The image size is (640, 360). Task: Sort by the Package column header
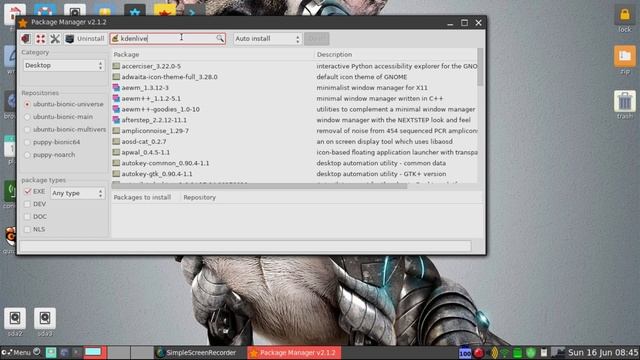[212, 54]
